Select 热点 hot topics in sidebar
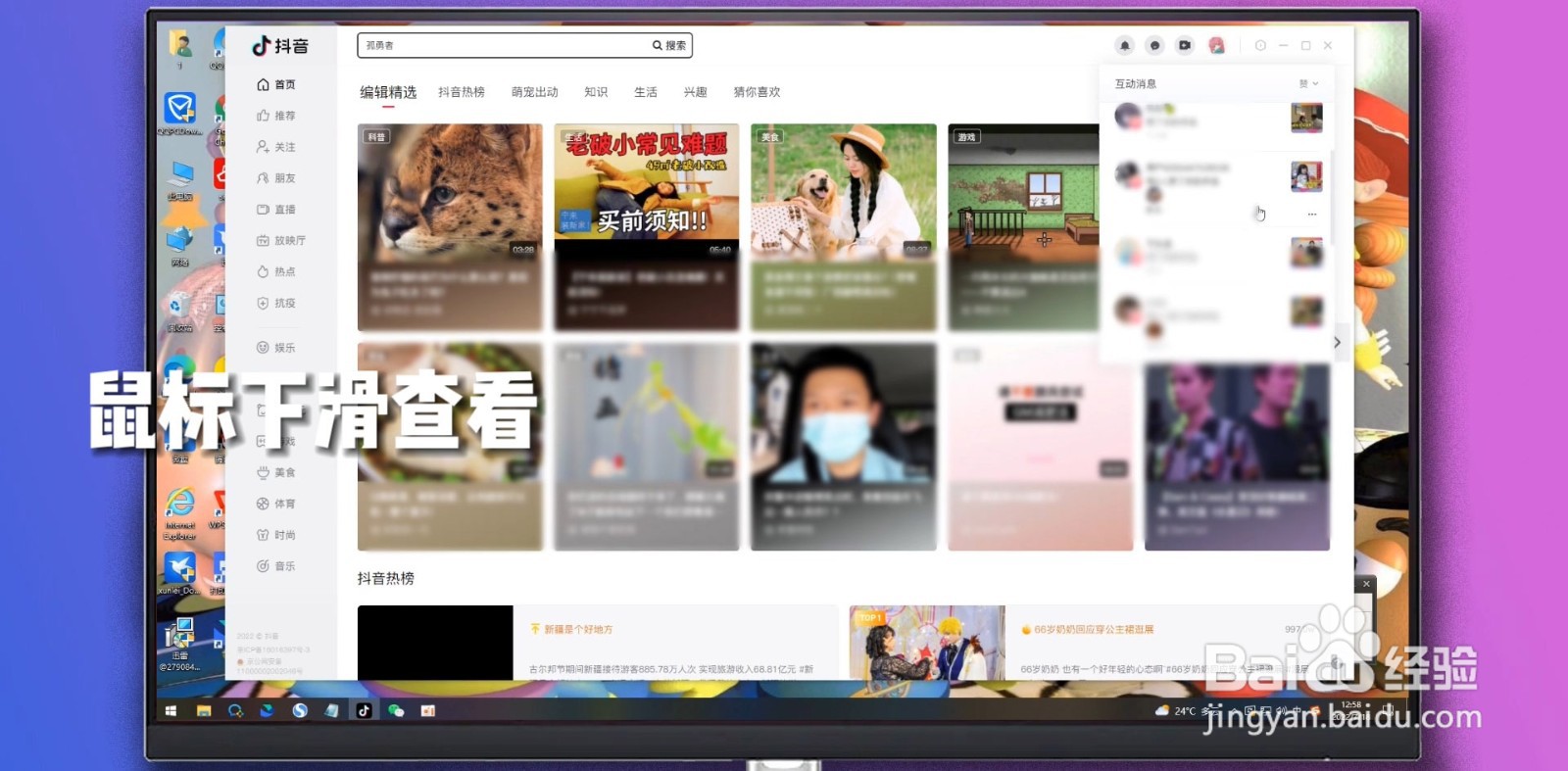The width and height of the screenshot is (1568, 771). [x=276, y=271]
